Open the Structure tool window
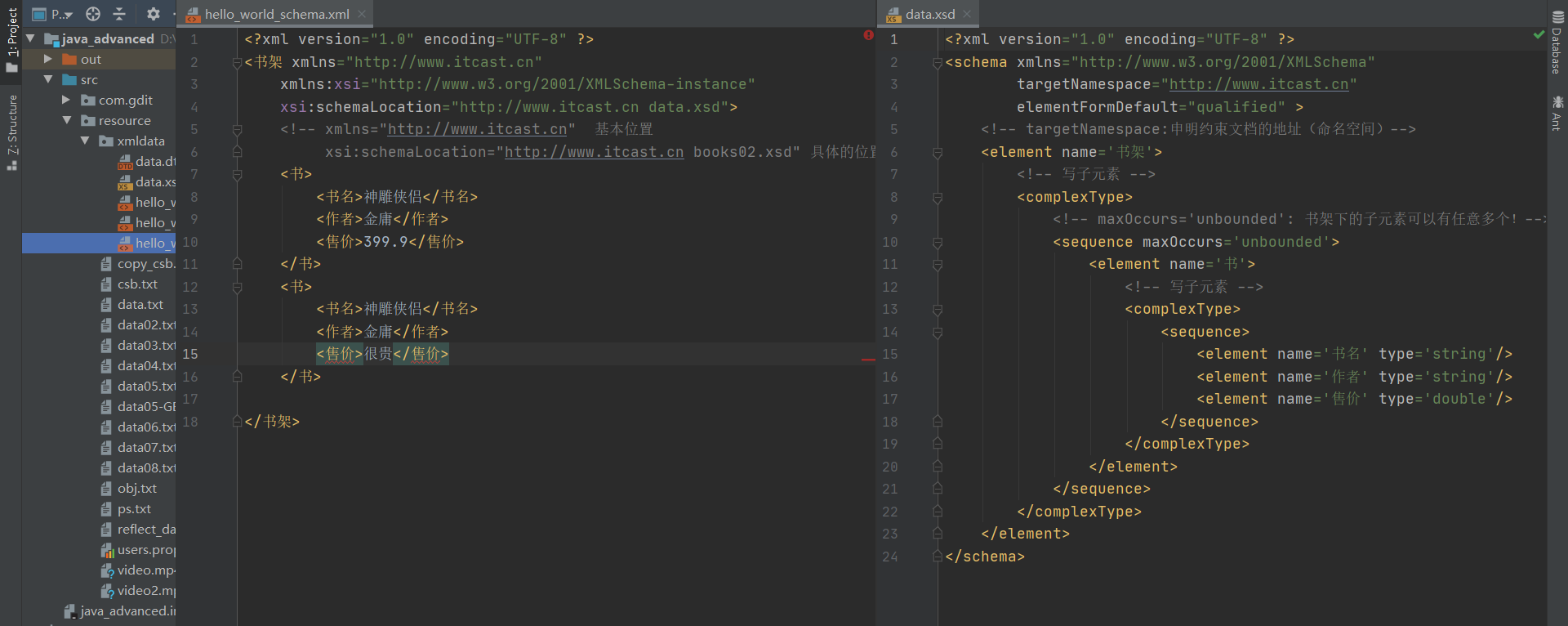 [11, 131]
